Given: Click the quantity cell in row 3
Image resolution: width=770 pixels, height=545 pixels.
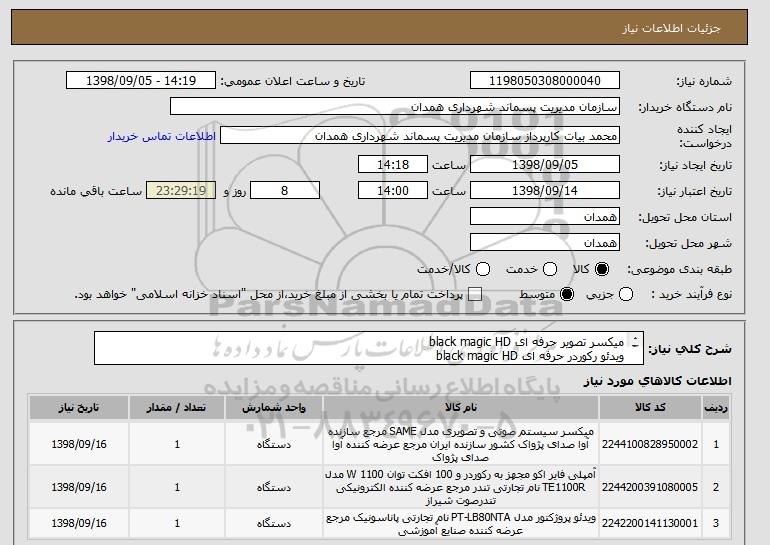Looking at the screenshot, I should [177, 523].
